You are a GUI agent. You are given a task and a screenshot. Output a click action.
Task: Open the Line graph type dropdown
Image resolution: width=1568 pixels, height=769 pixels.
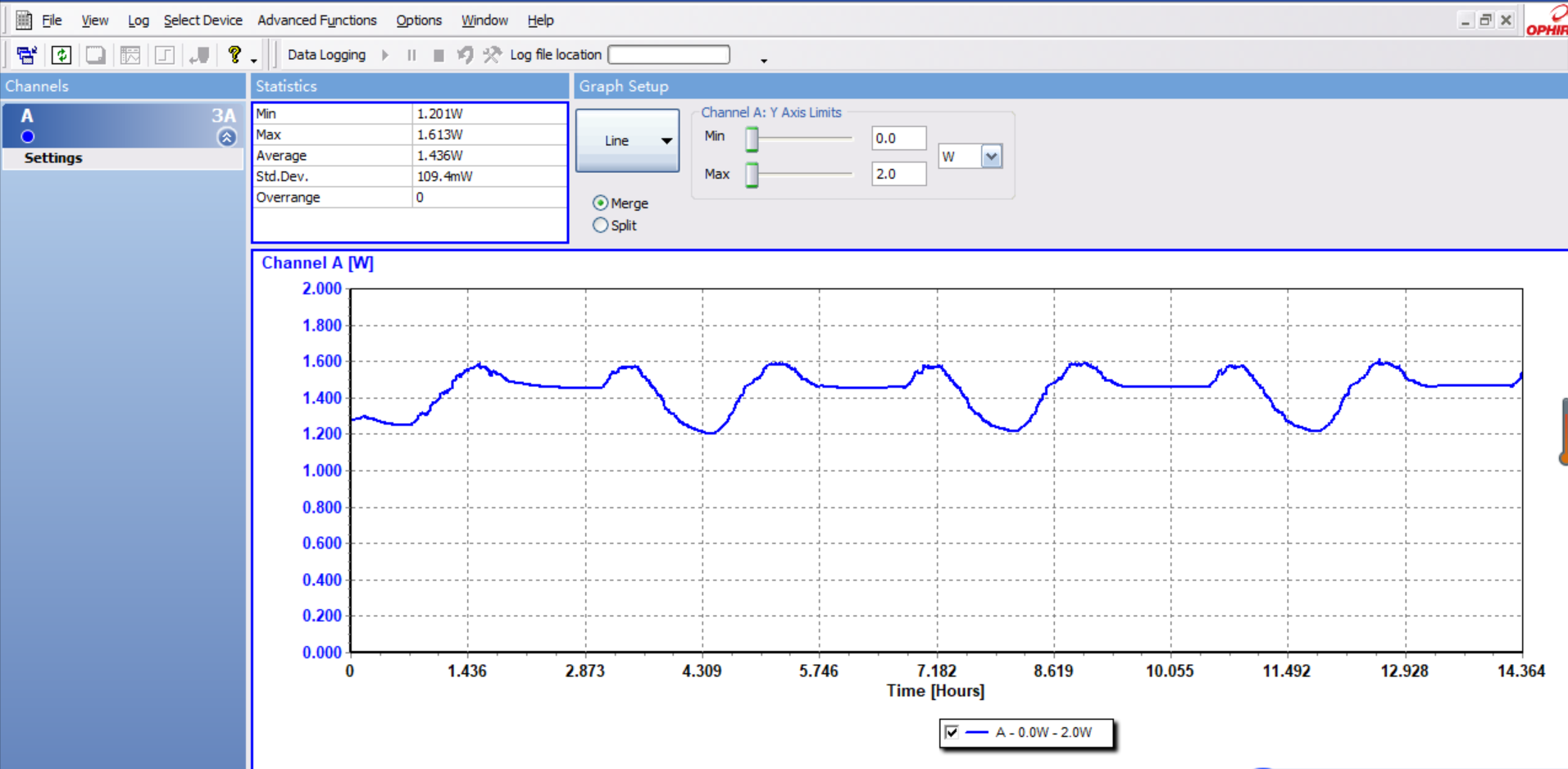[x=628, y=141]
